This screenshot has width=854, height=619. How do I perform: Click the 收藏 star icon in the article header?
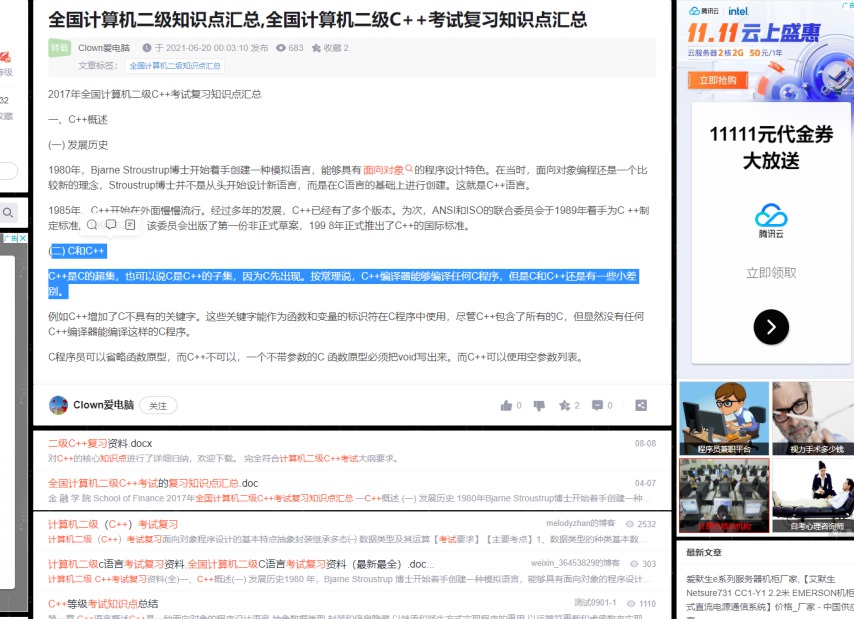click(x=316, y=48)
